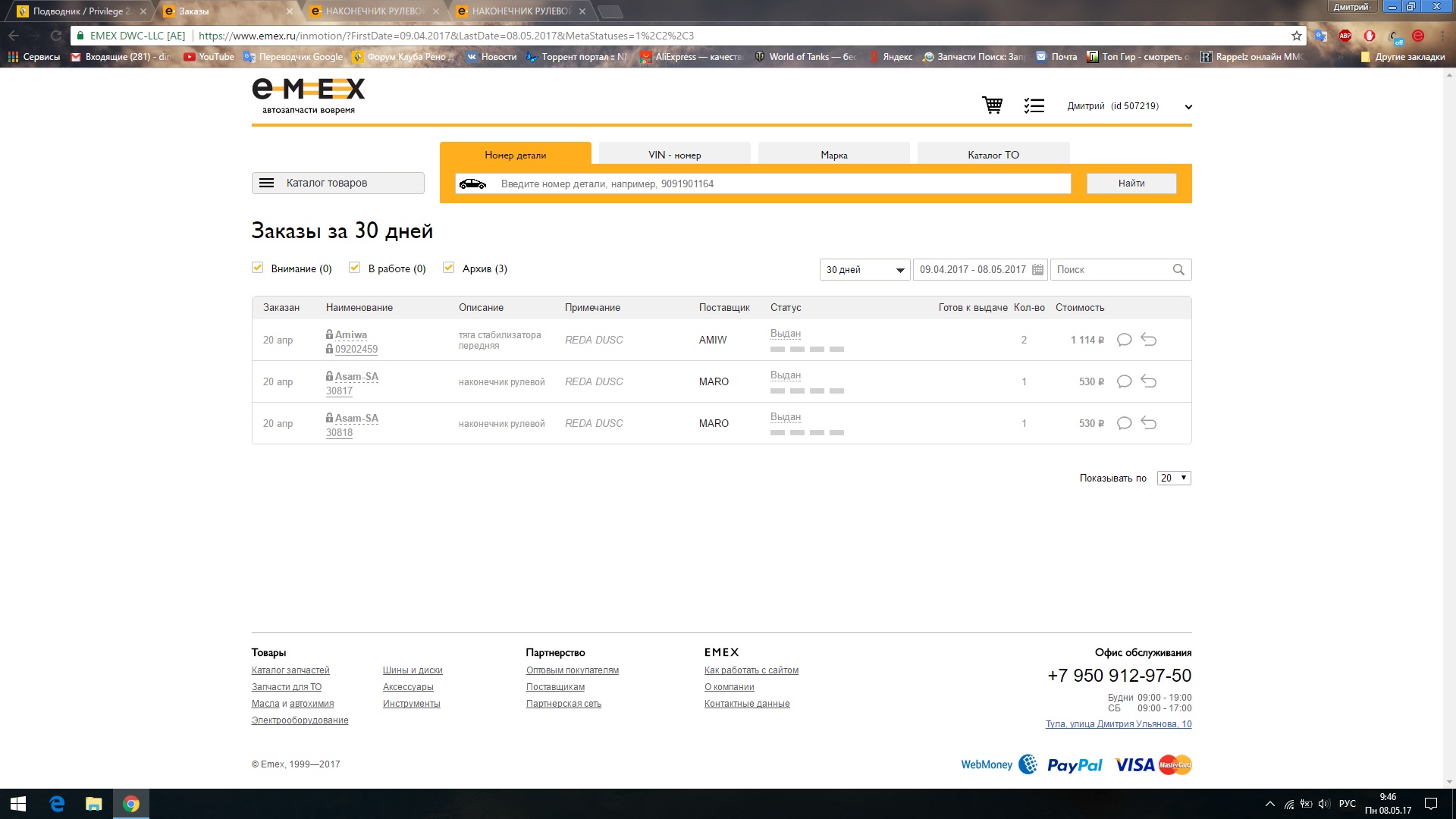Switch to the Каталог ТО tab

993,155
